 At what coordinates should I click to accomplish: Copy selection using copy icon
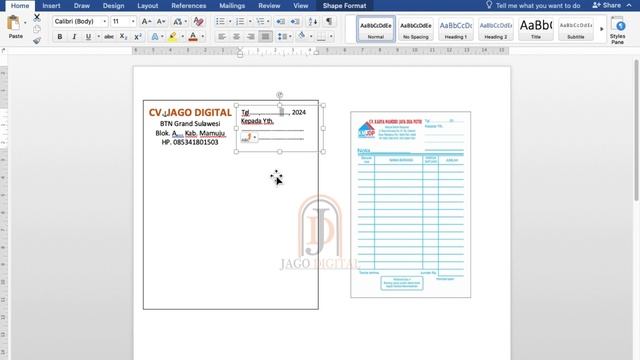(x=37, y=29)
